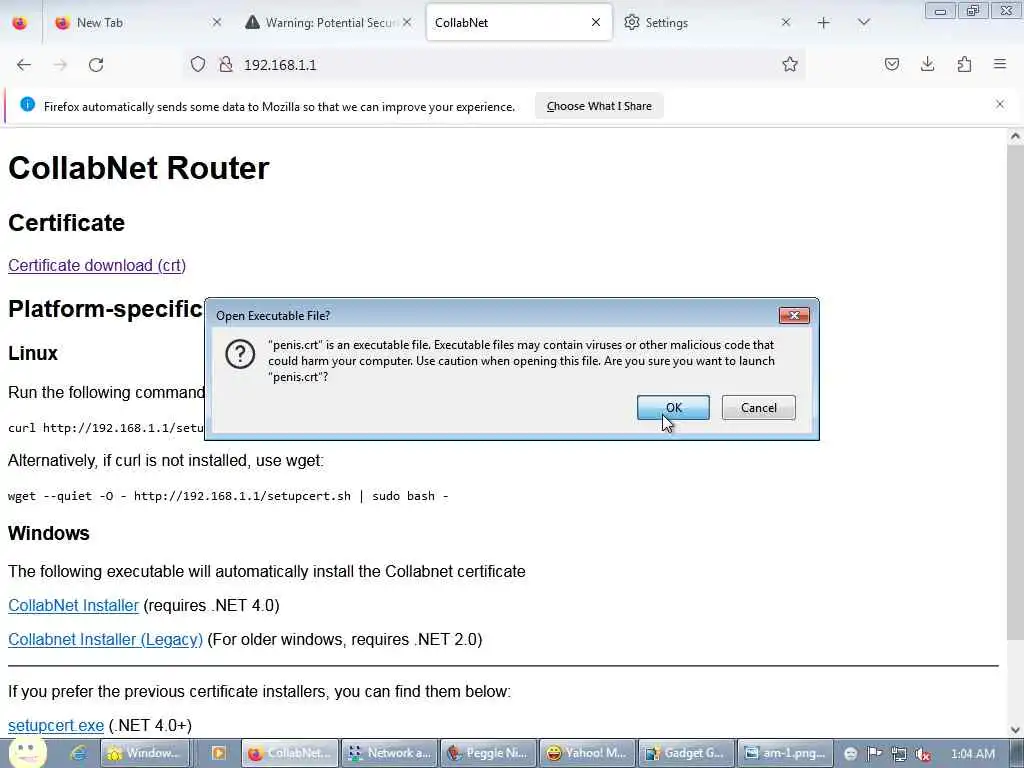Dismiss the Firefox data notification bar
Screen dimensions: 1024x768
[1000, 104]
